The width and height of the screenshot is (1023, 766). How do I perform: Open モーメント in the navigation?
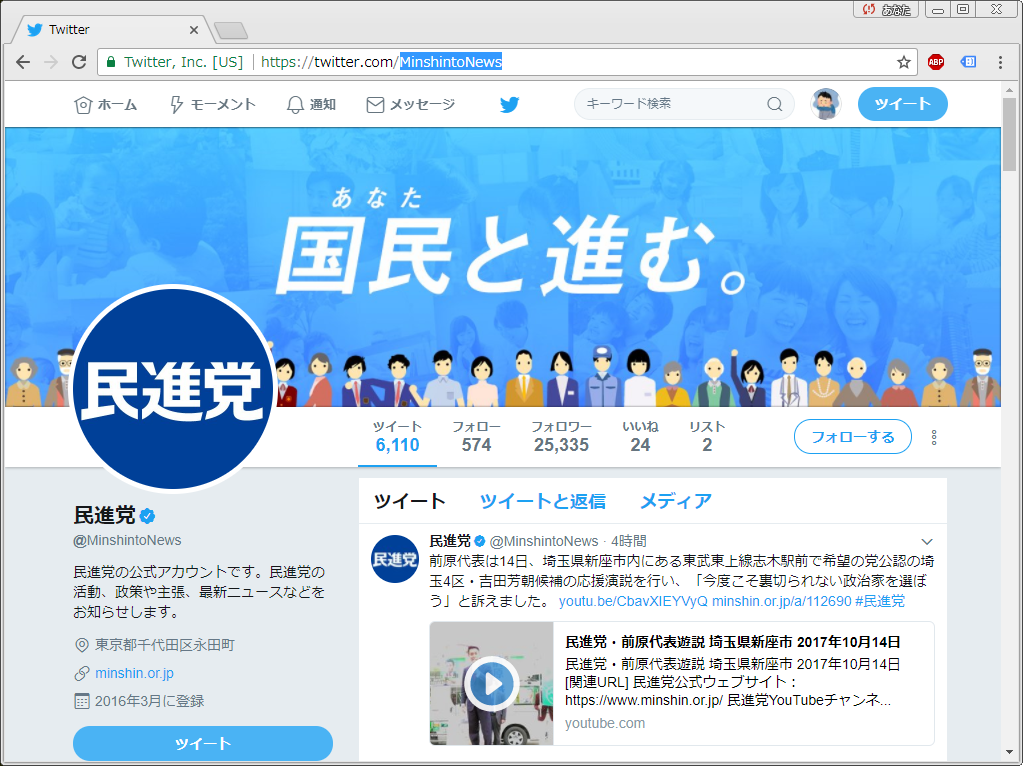213,104
